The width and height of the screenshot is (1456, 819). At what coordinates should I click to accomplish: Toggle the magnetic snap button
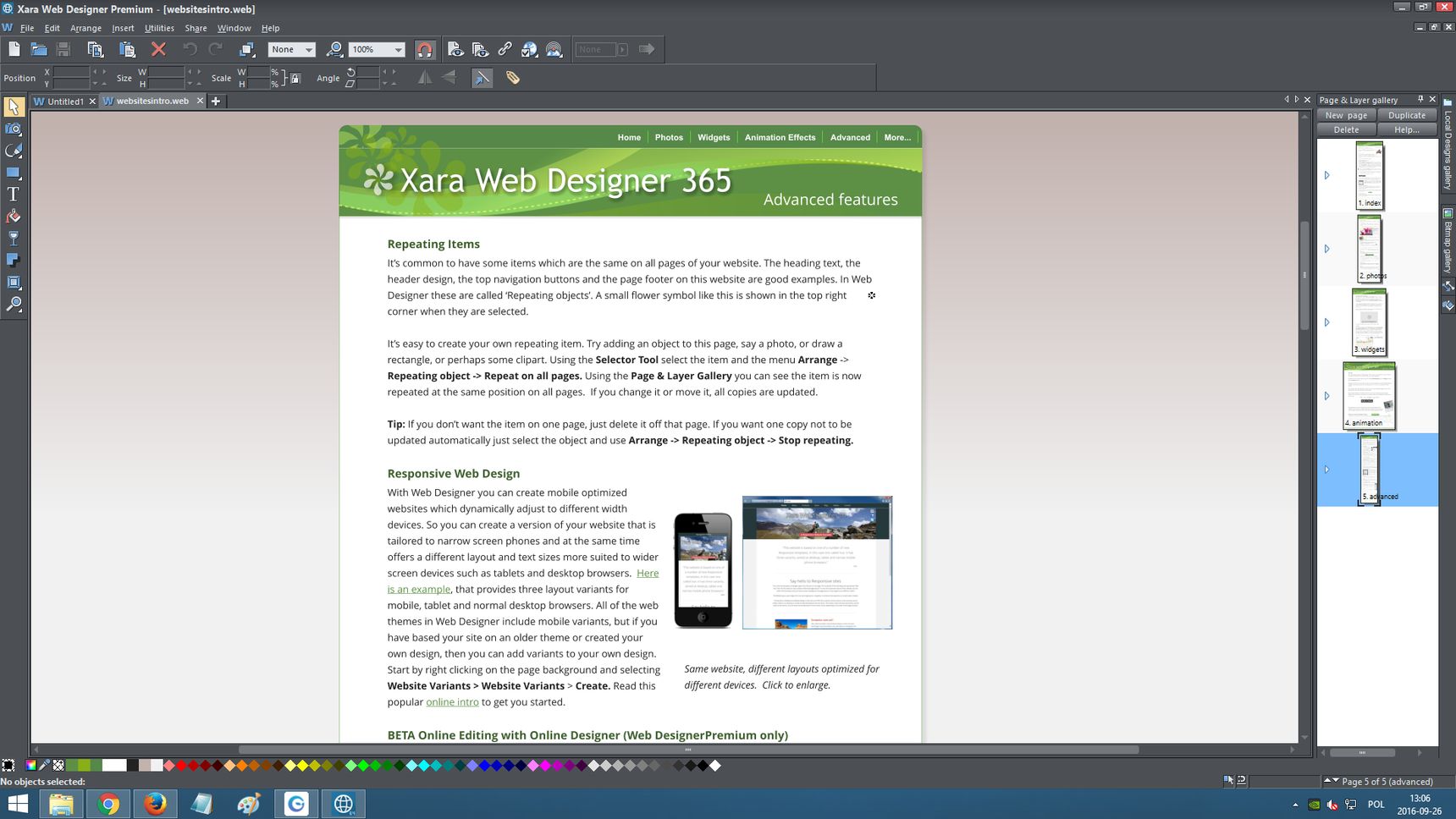click(425, 50)
